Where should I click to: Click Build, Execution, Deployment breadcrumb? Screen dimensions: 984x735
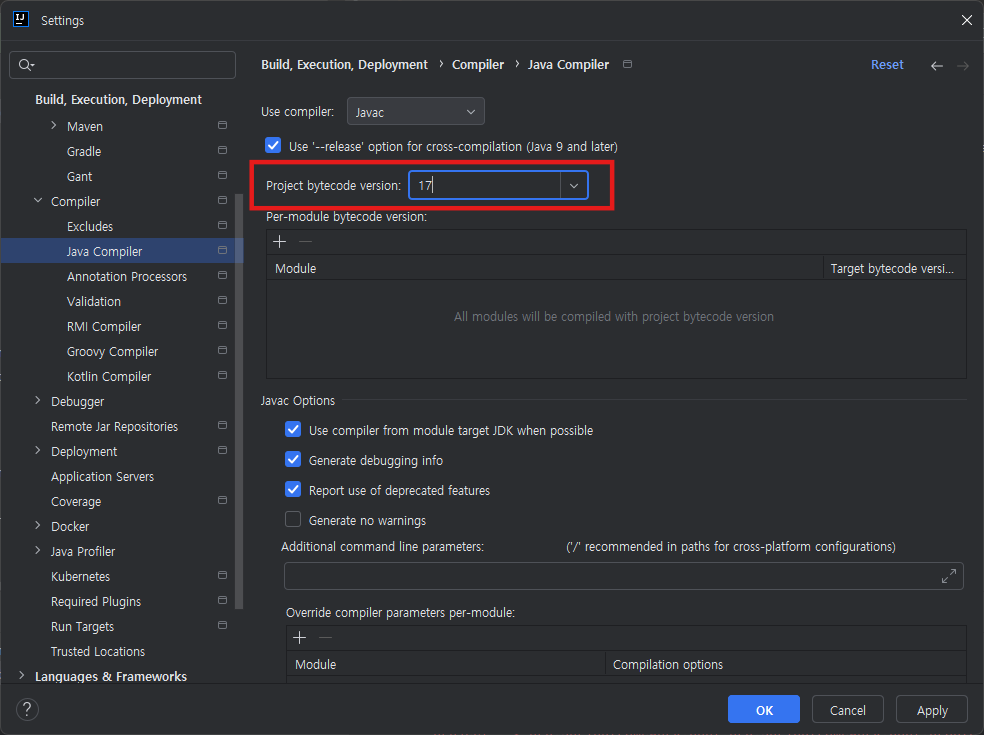click(344, 65)
